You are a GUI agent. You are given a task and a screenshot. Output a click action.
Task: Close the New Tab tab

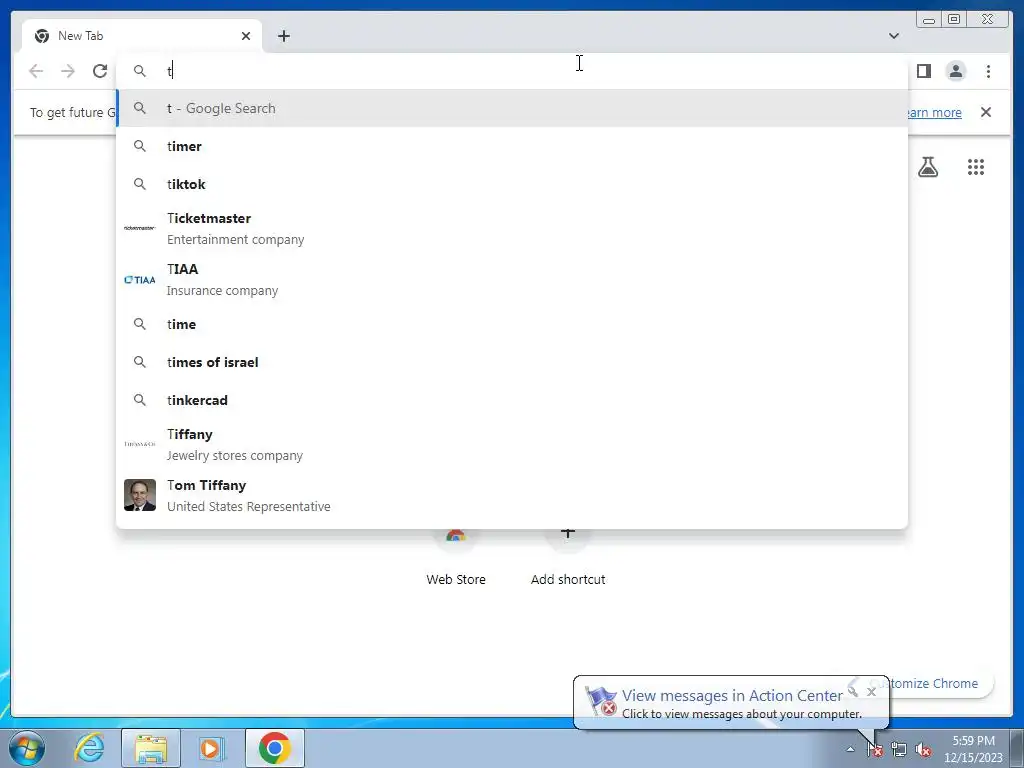click(246, 36)
